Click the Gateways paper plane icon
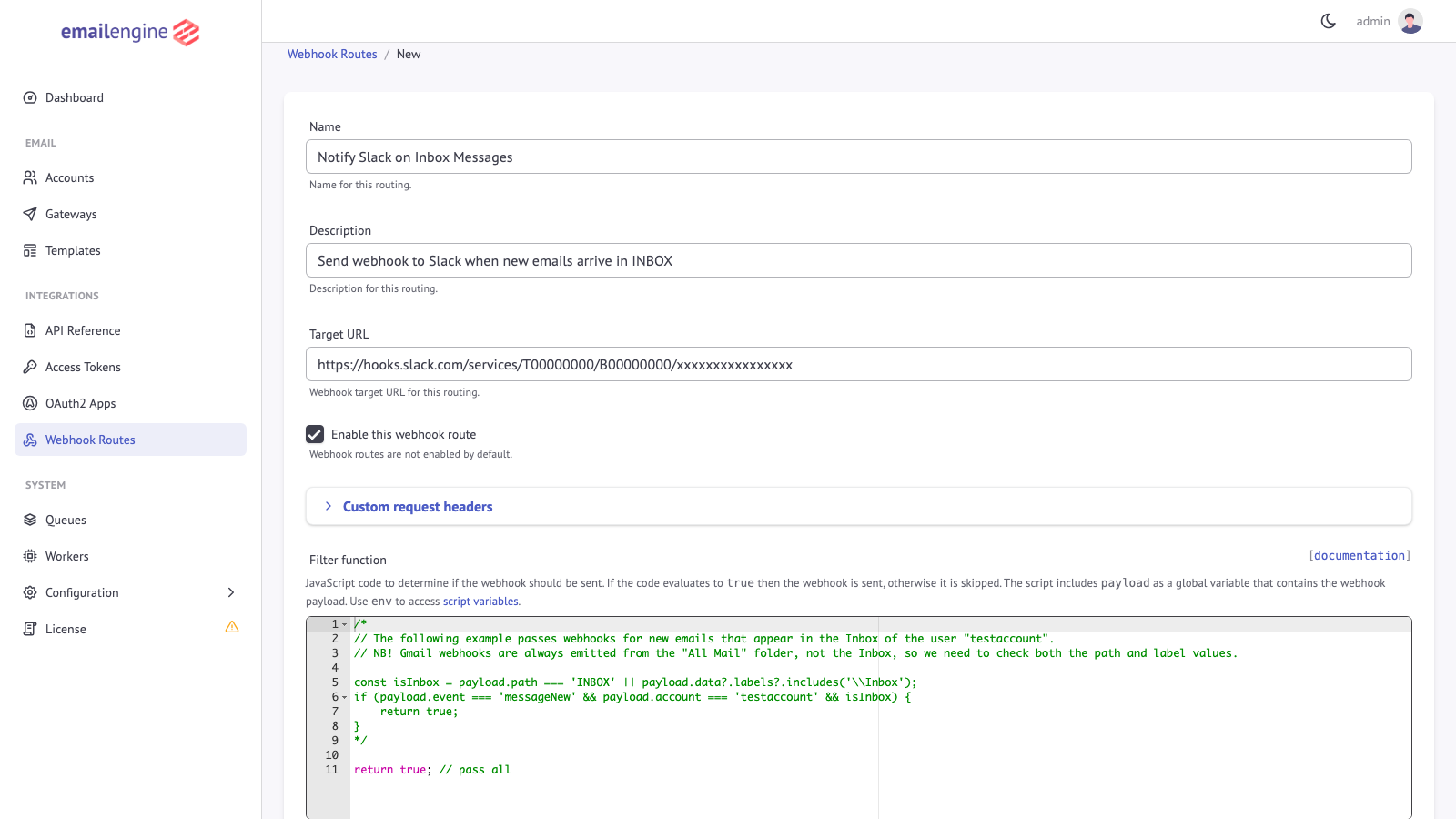 pos(30,214)
